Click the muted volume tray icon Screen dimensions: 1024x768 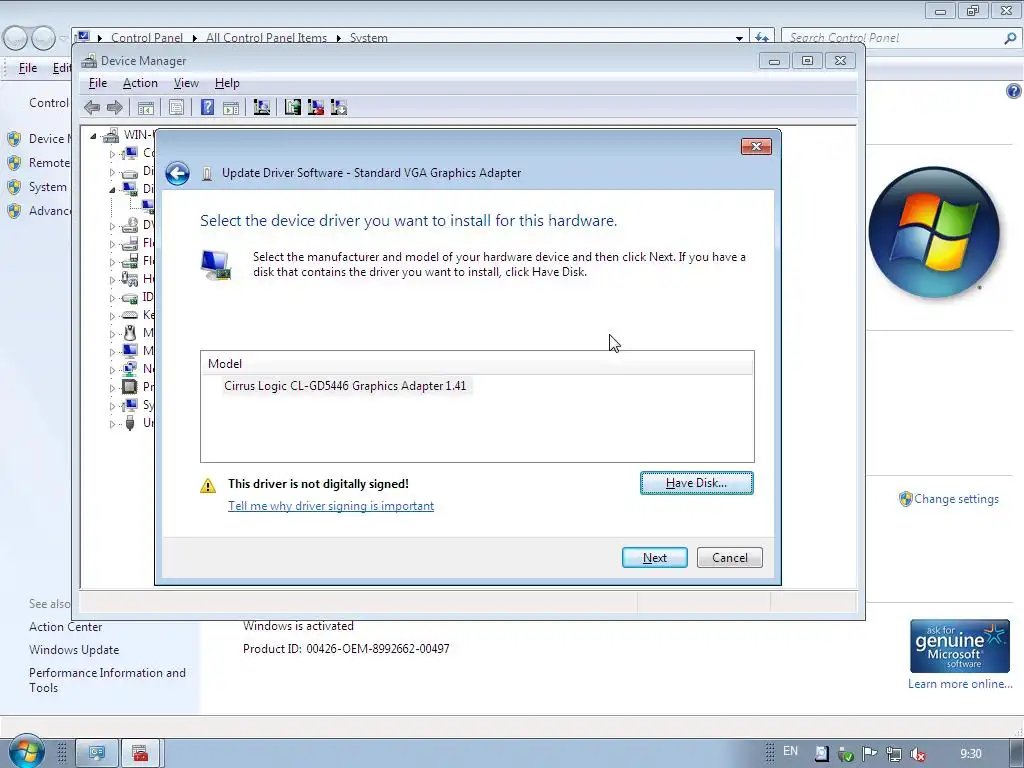point(917,754)
